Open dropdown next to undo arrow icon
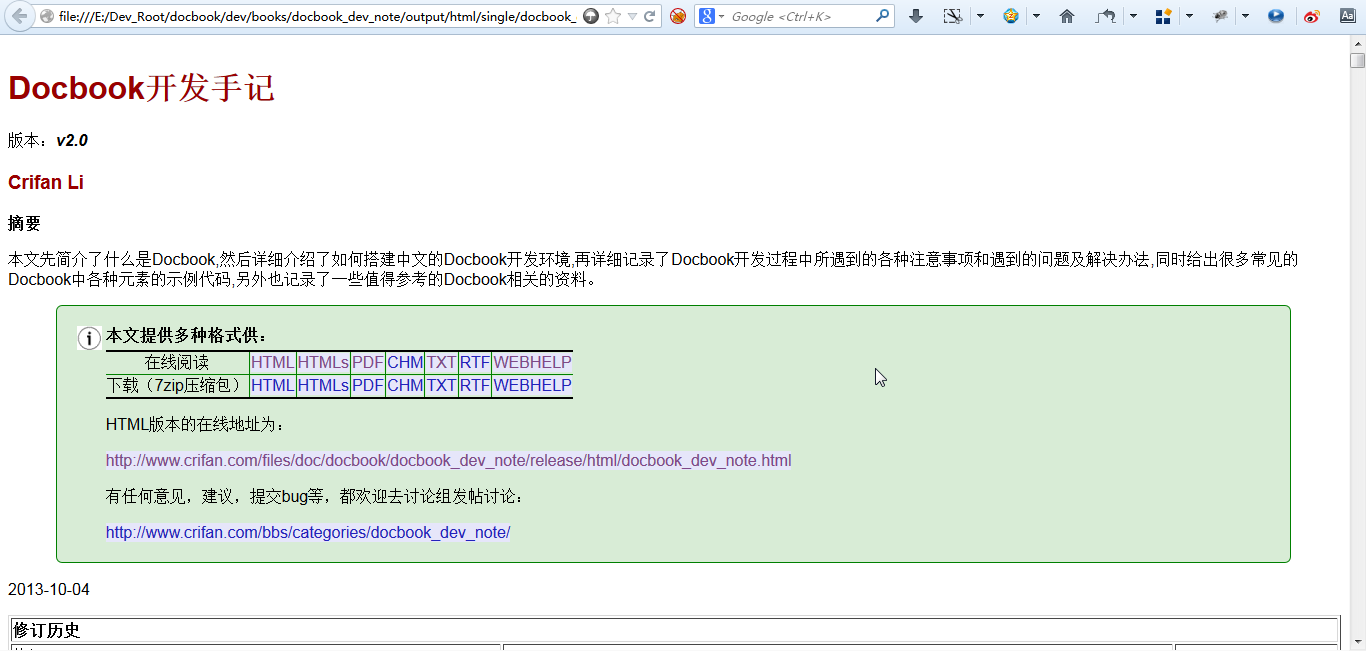The width and height of the screenshot is (1366, 651). (1132, 16)
